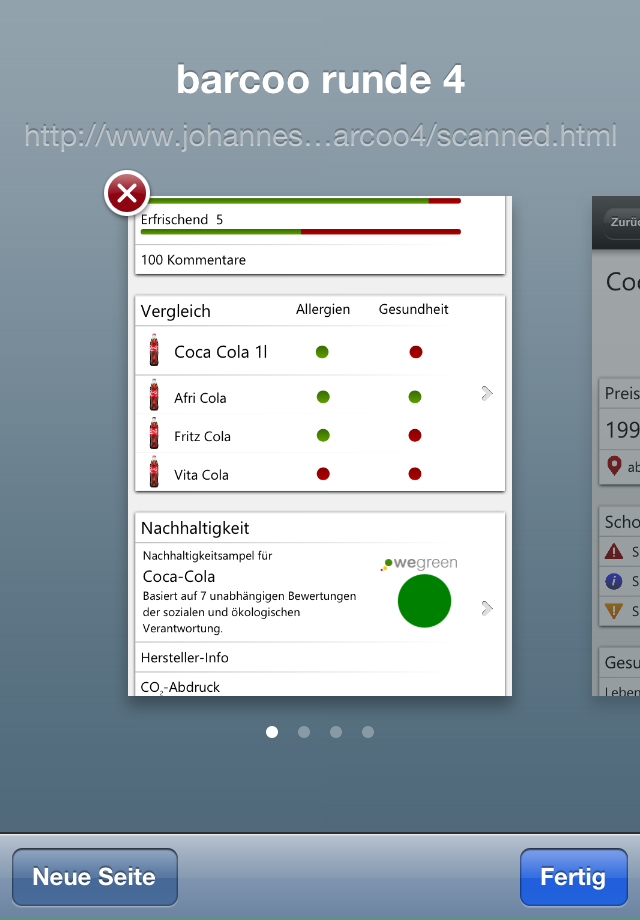Screen dimensions: 640x920
Task: Click Afri Cola green Gesundheit dot
Action: pos(415,397)
